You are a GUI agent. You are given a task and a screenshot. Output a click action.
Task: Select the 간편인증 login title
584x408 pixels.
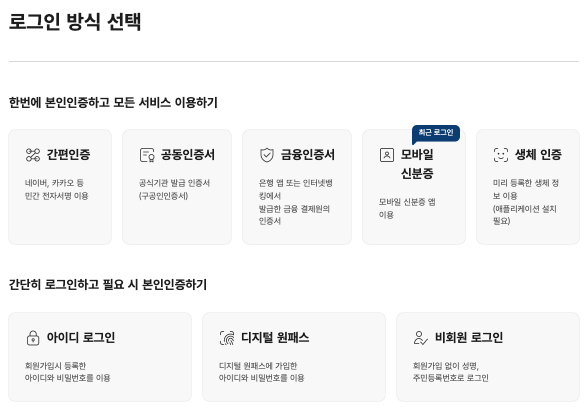(68, 155)
